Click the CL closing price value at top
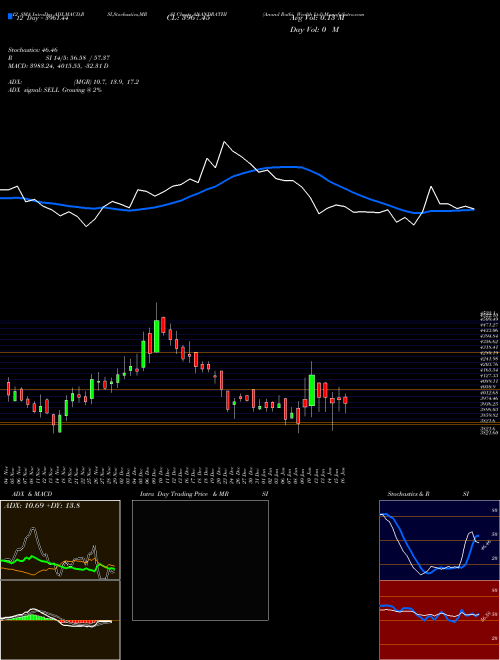Image resolution: width=500 pixels, height=660 pixels. (x=188, y=18)
